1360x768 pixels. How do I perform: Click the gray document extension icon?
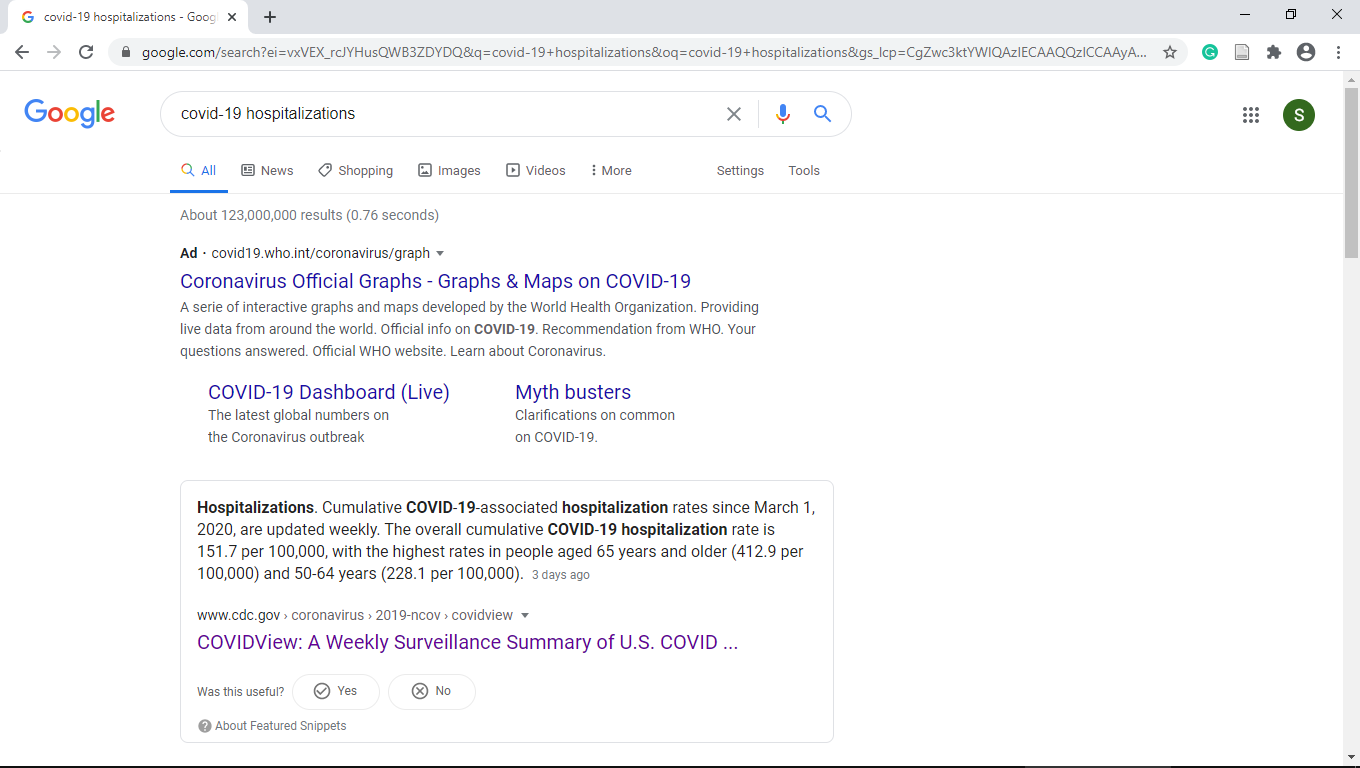(x=1242, y=52)
